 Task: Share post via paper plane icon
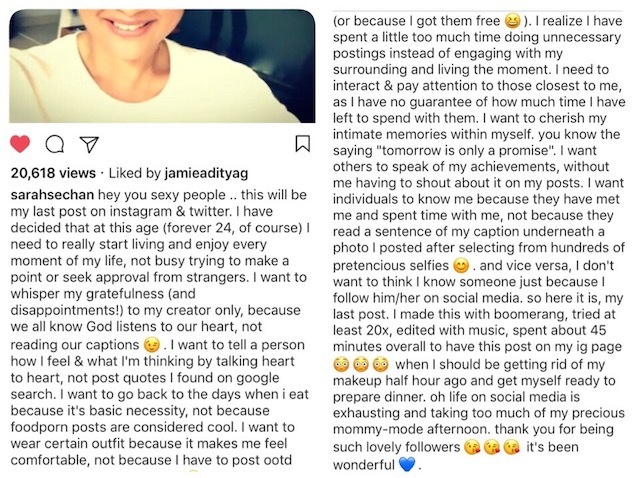tap(88, 144)
